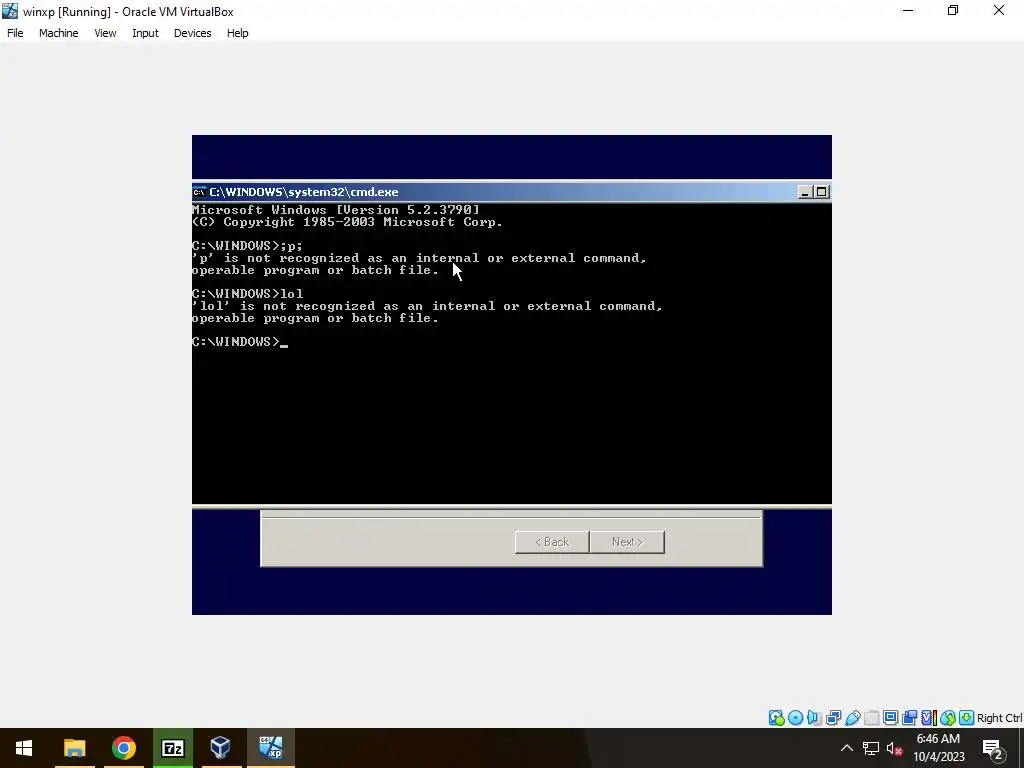Open the Input menu

click(x=145, y=33)
